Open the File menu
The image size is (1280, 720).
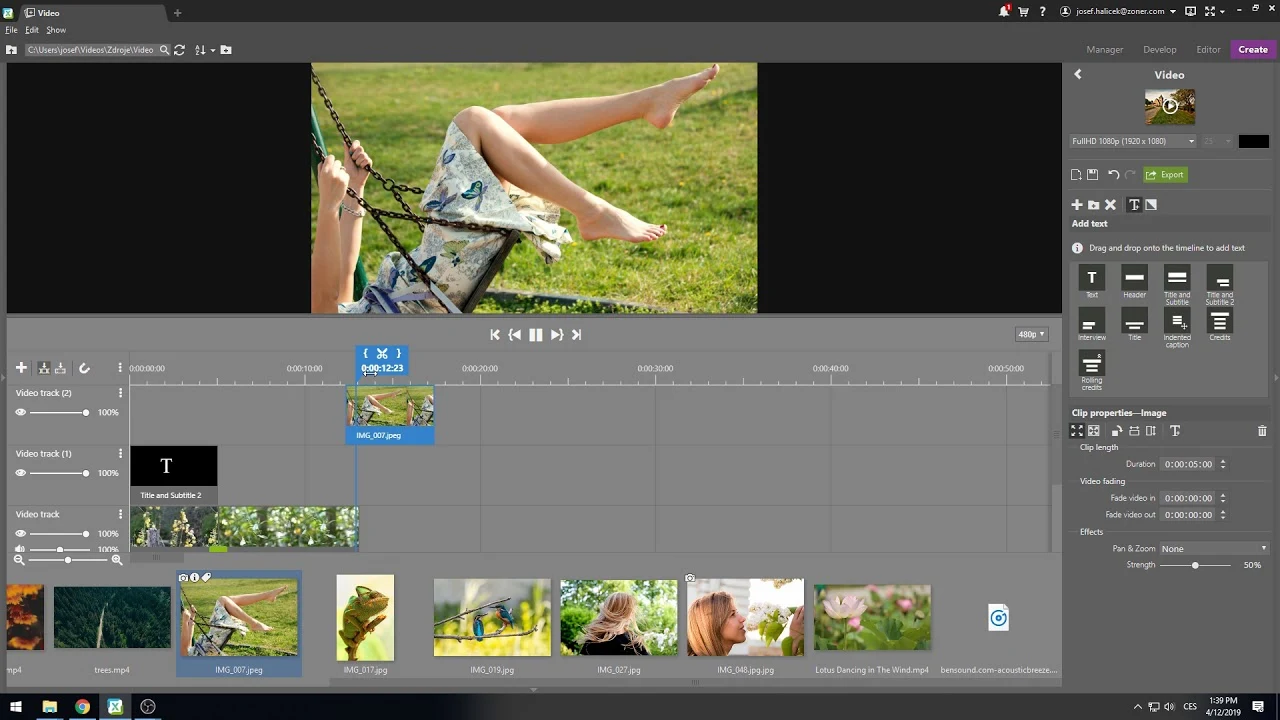click(x=11, y=30)
